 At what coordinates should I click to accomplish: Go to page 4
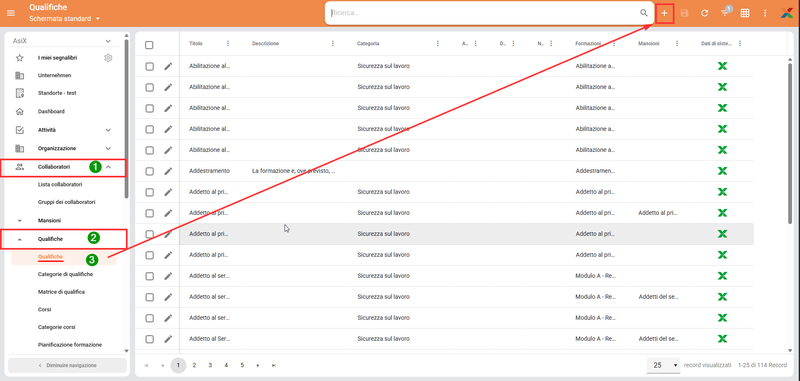226,365
